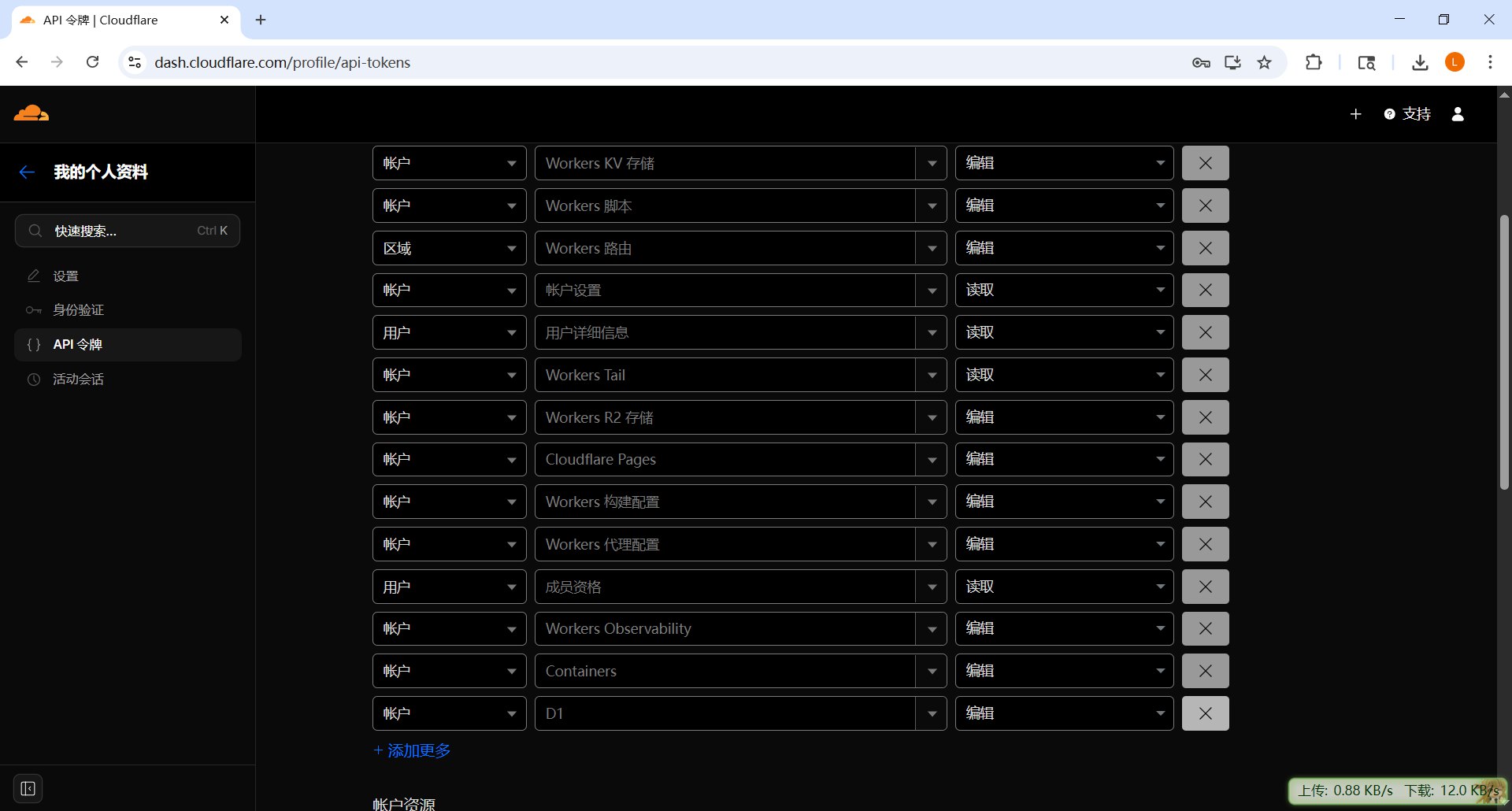The height and width of the screenshot is (811, 1512).
Task: Click the Cloudflare logo icon
Action: pyautogui.click(x=31, y=113)
